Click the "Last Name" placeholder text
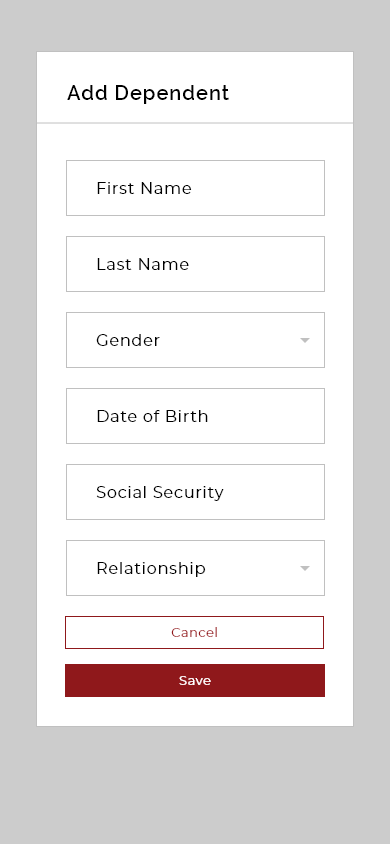Image resolution: width=390 pixels, height=844 pixels. pos(143,264)
